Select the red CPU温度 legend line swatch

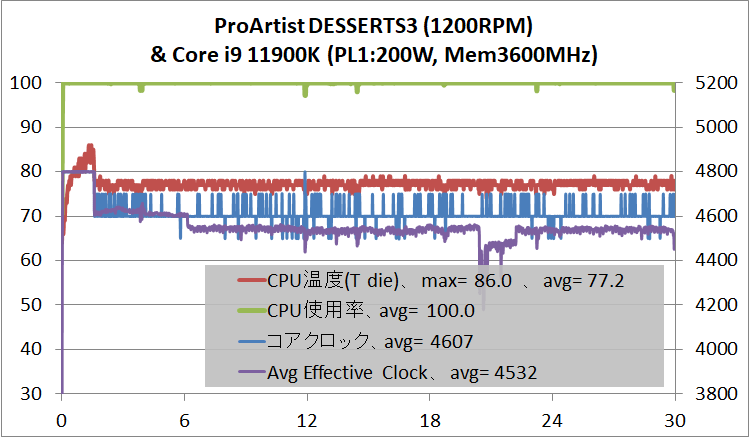click(x=251, y=281)
